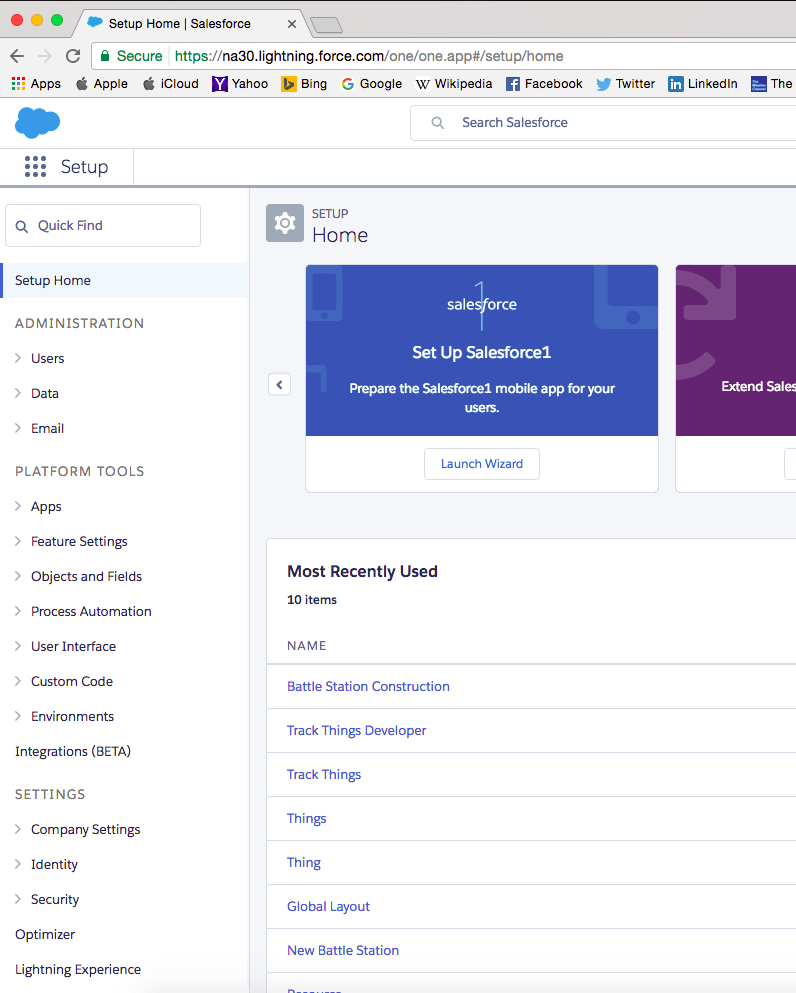Click the Quick Find magnifier icon
The image size is (796, 993).
[22, 226]
